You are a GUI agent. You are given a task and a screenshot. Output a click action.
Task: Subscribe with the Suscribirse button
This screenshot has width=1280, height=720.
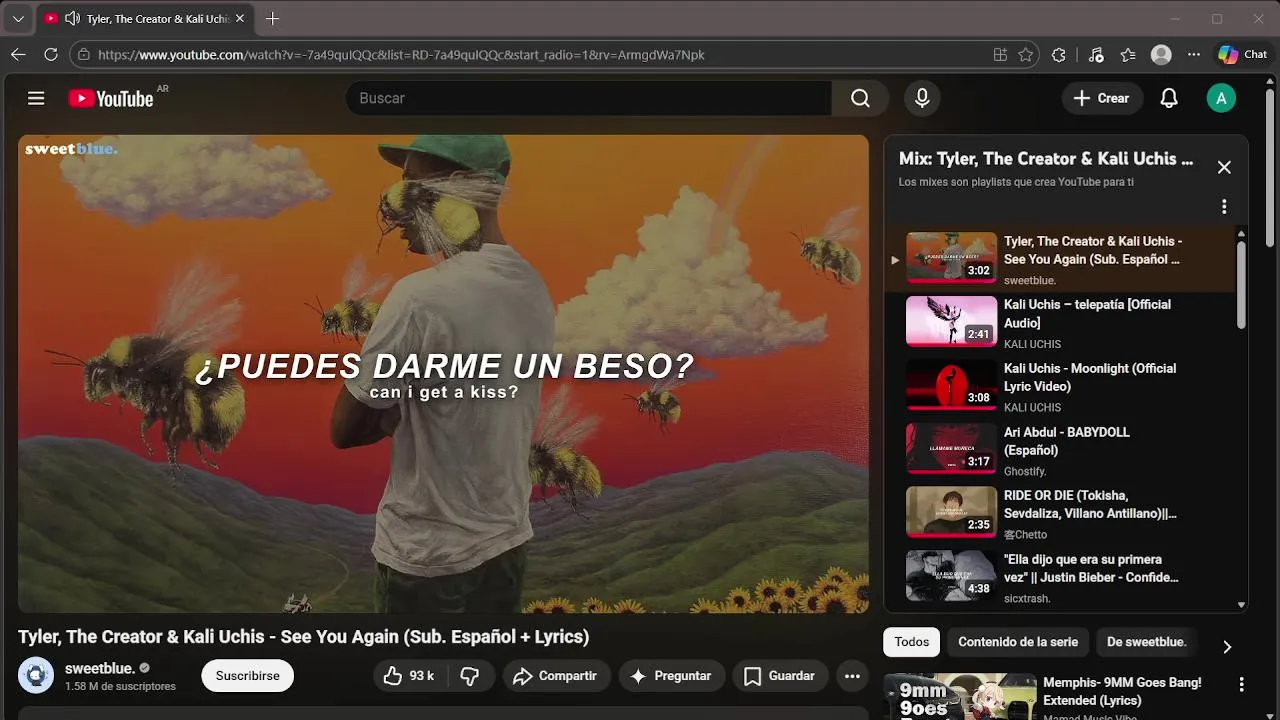pyautogui.click(x=247, y=676)
